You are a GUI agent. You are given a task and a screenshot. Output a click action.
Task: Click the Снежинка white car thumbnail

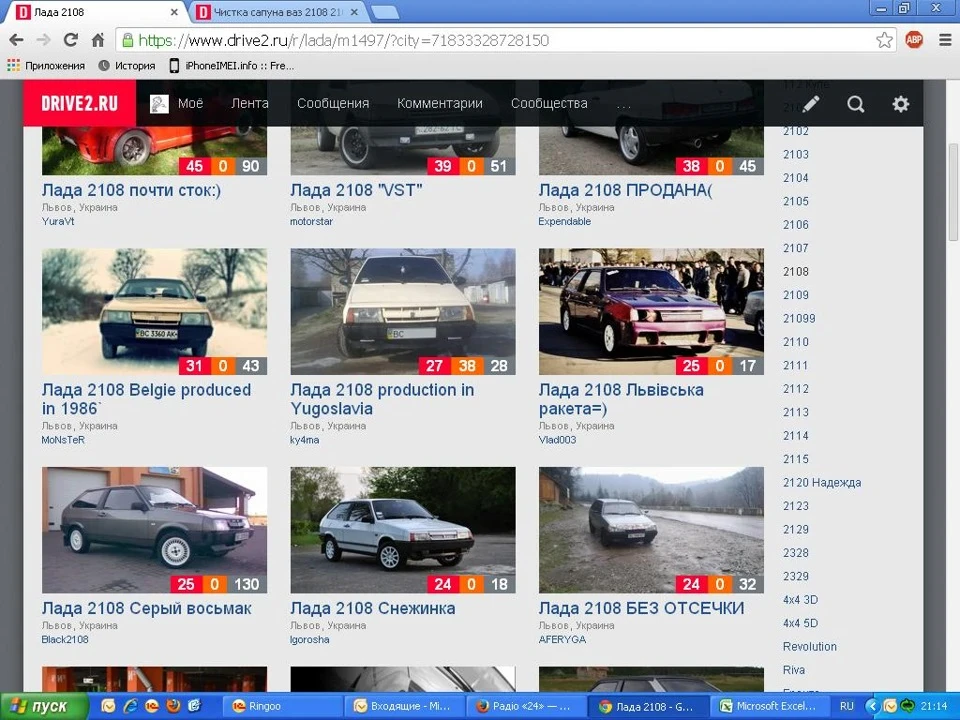[x=403, y=530]
